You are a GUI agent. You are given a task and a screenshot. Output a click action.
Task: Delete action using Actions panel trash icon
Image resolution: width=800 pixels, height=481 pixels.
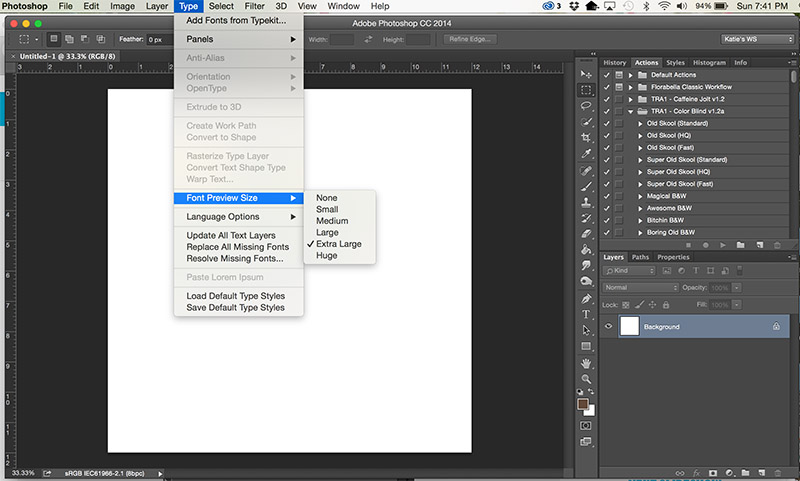tap(777, 245)
